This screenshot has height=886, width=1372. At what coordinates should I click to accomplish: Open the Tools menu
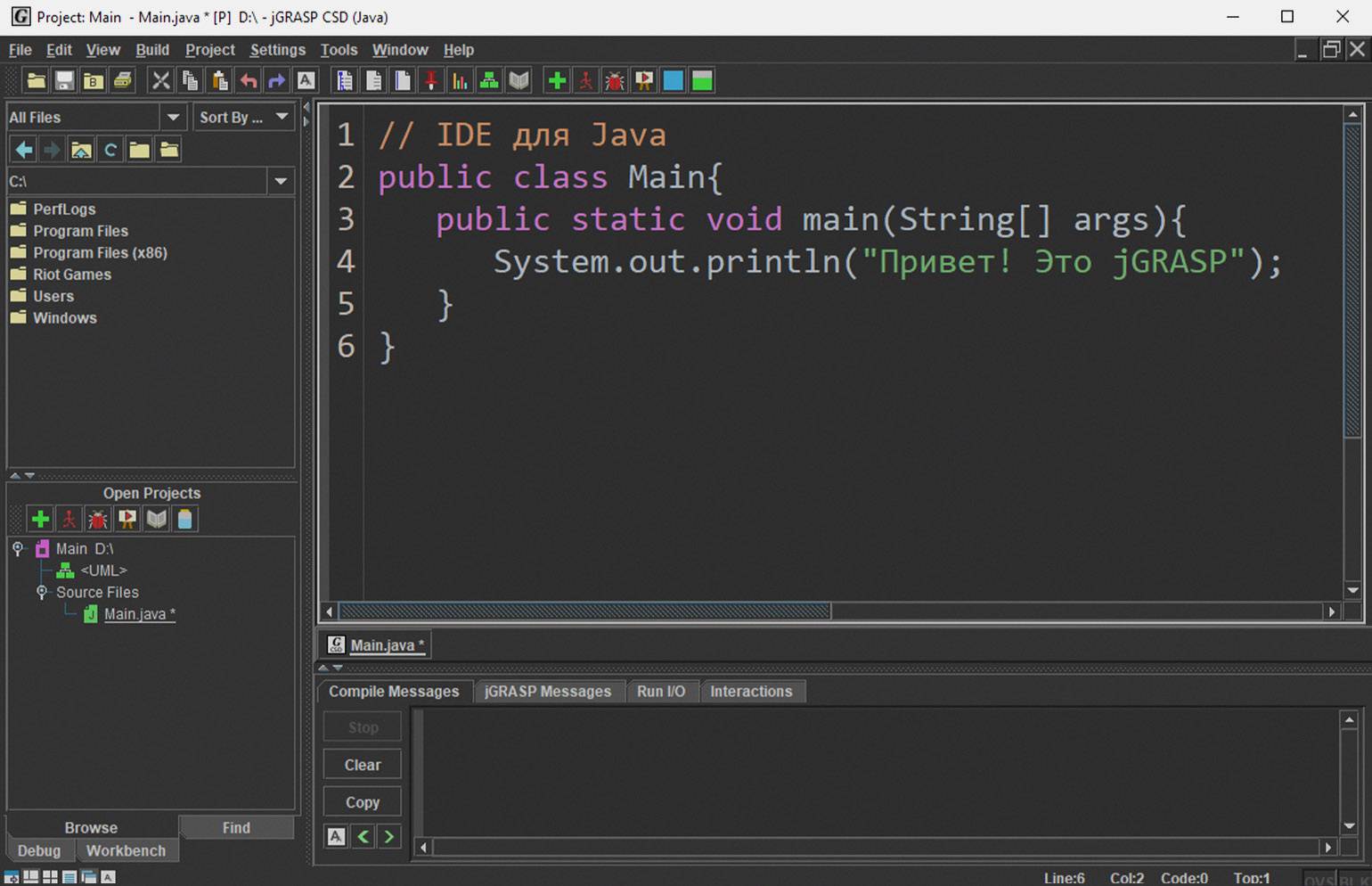[339, 50]
